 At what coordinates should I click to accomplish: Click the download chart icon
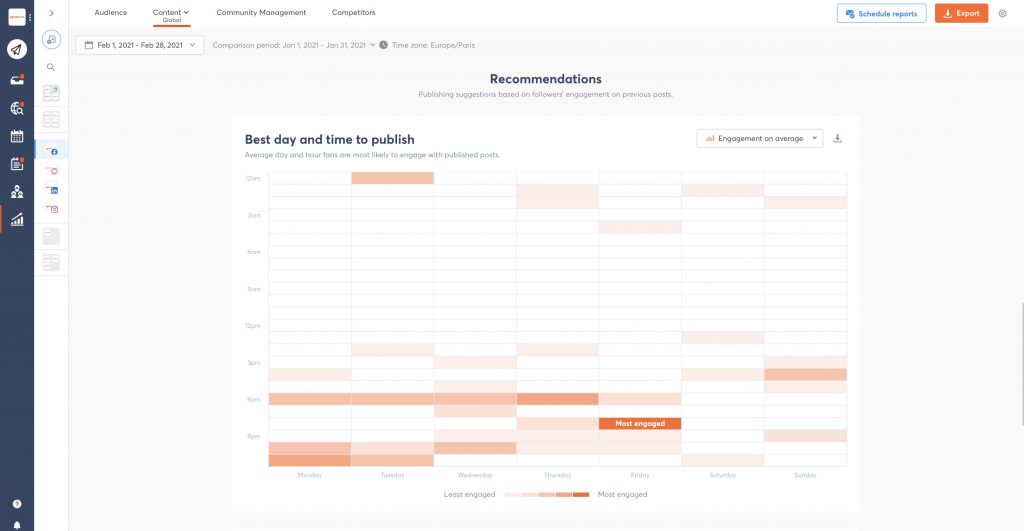coord(837,138)
